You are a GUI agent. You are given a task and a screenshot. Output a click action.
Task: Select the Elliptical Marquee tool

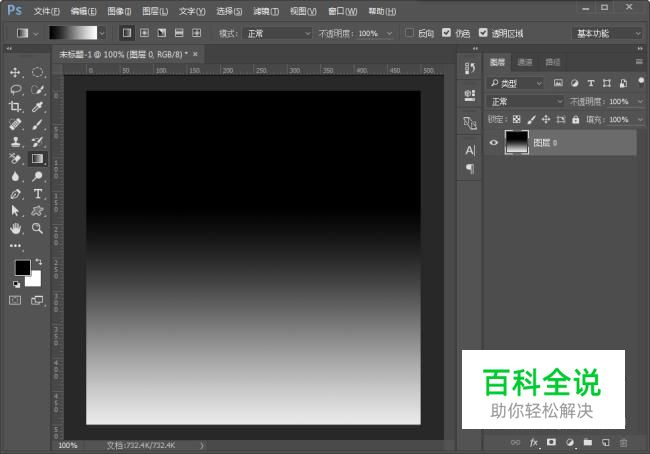tap(37, 72)
